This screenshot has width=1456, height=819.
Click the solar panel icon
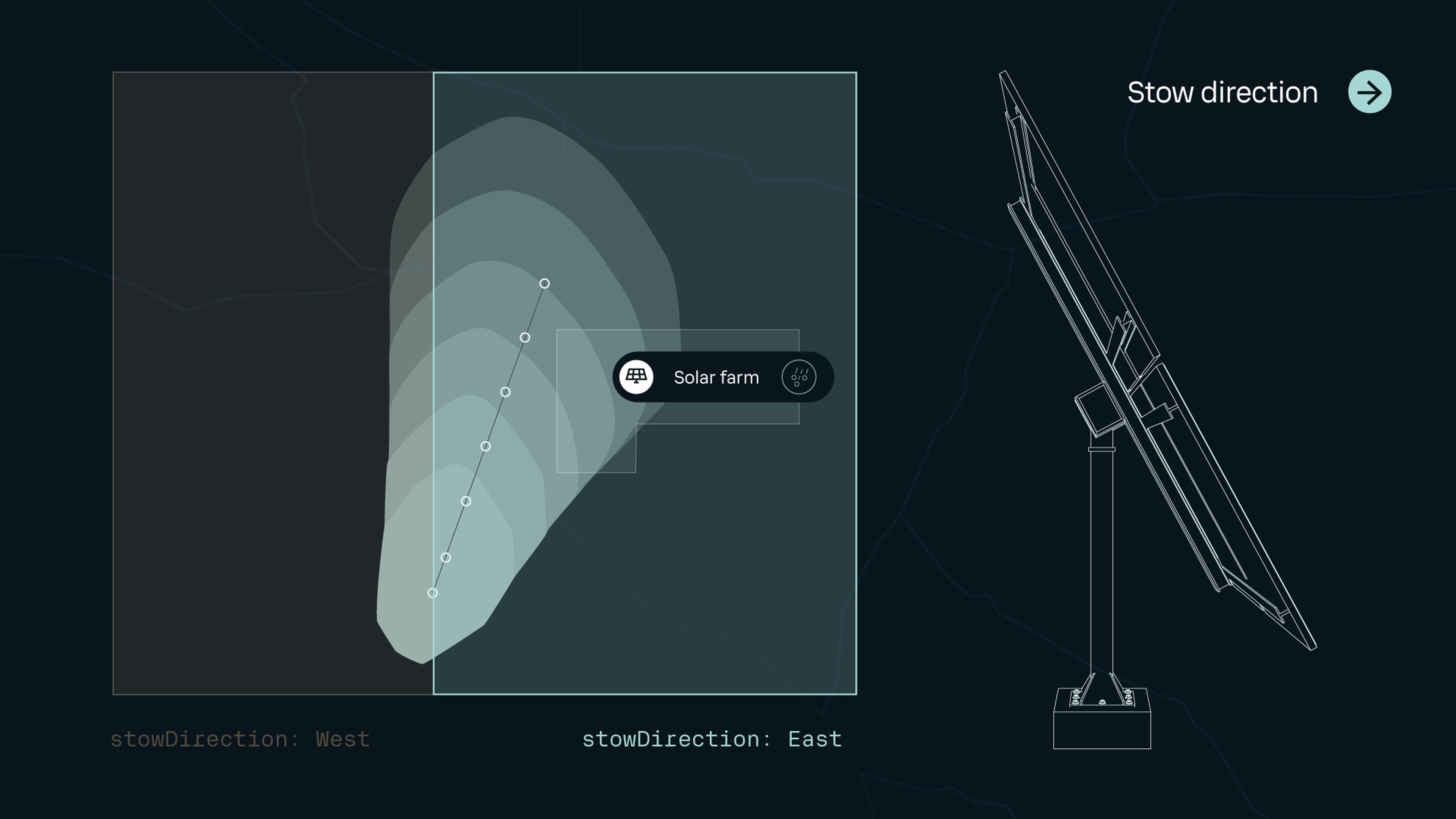636,377
